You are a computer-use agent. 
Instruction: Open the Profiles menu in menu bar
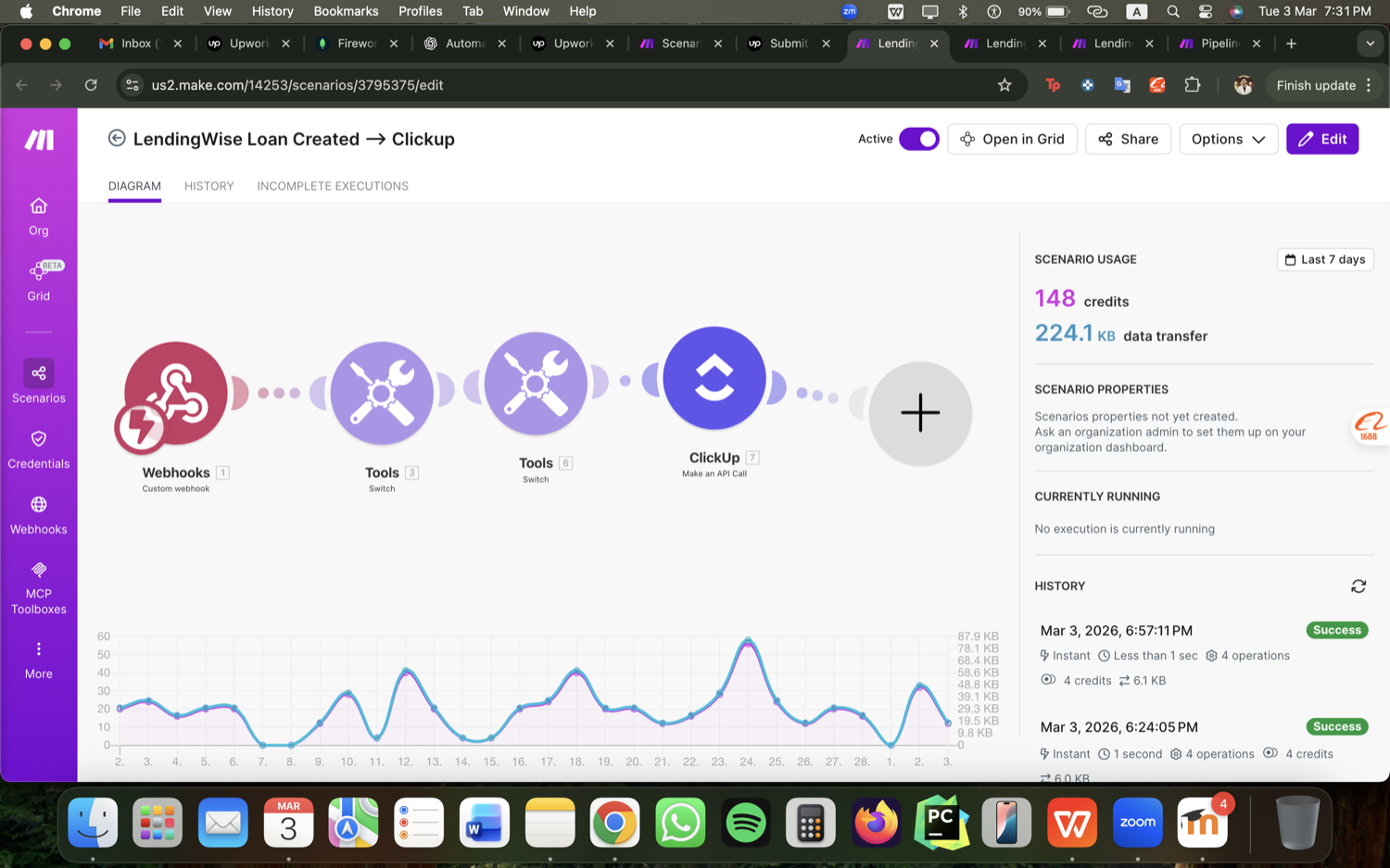click(x=420, y=11)
